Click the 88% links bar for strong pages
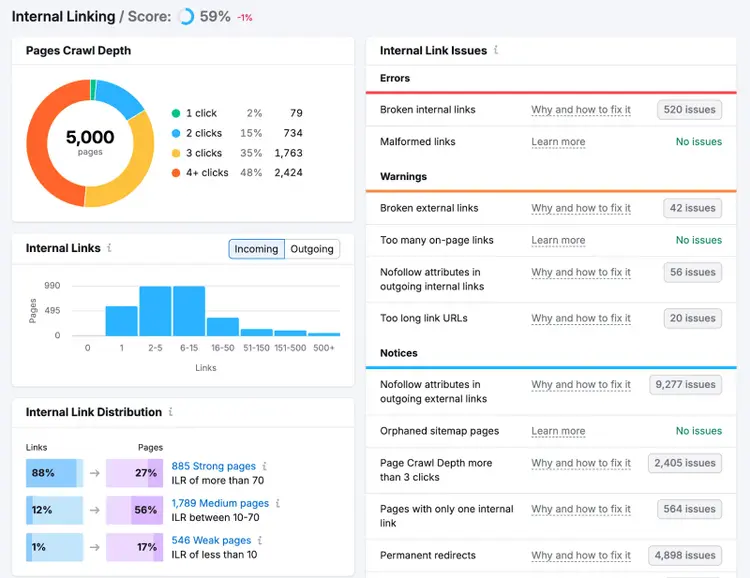 click(55, 473)
